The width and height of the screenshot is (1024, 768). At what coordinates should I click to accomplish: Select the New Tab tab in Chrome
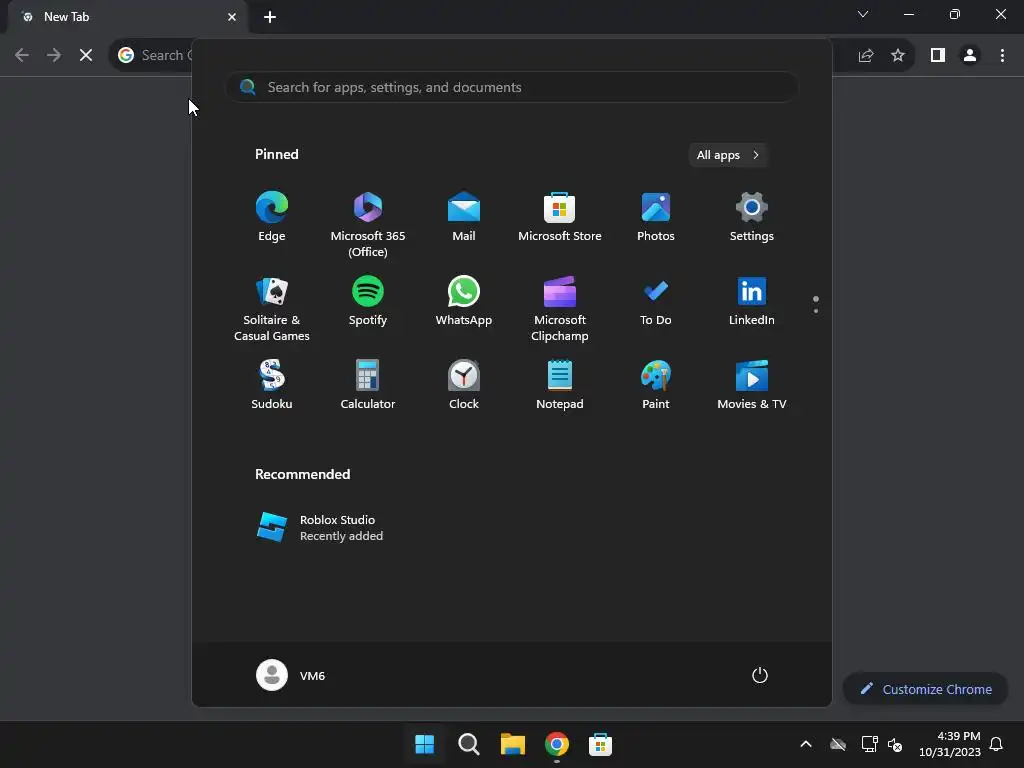(128, 17)
